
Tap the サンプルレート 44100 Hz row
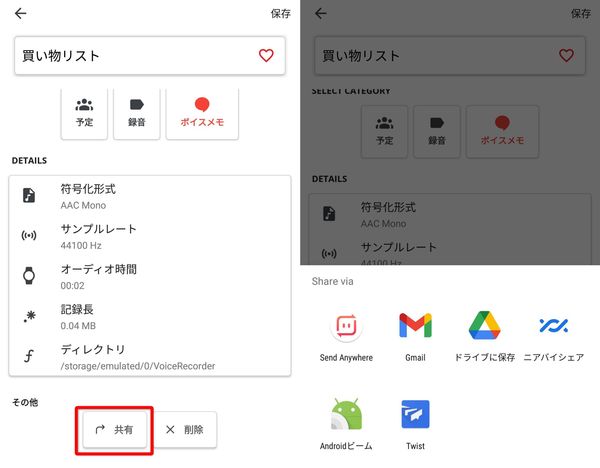tap(150, 236)
